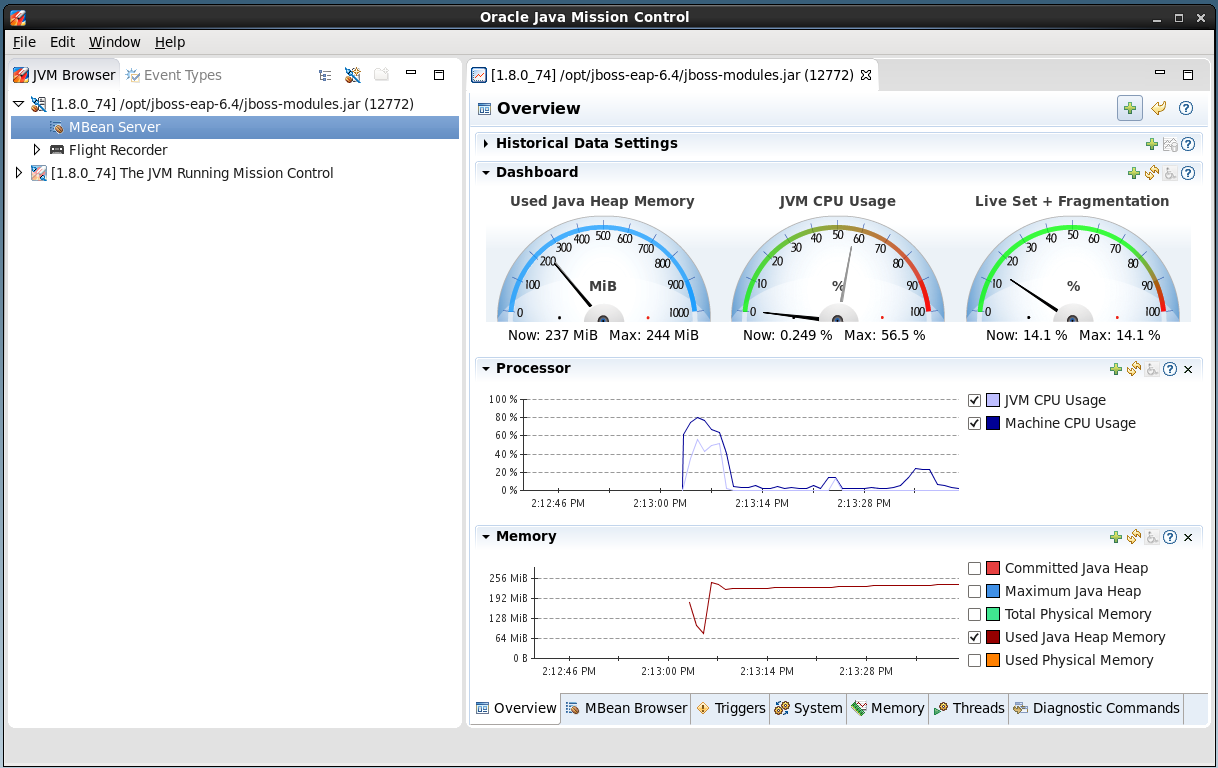Viewport: 1218px width, 768px height.
Task: Click JVM CPU Usage color swatch
Action: point(993,400)
